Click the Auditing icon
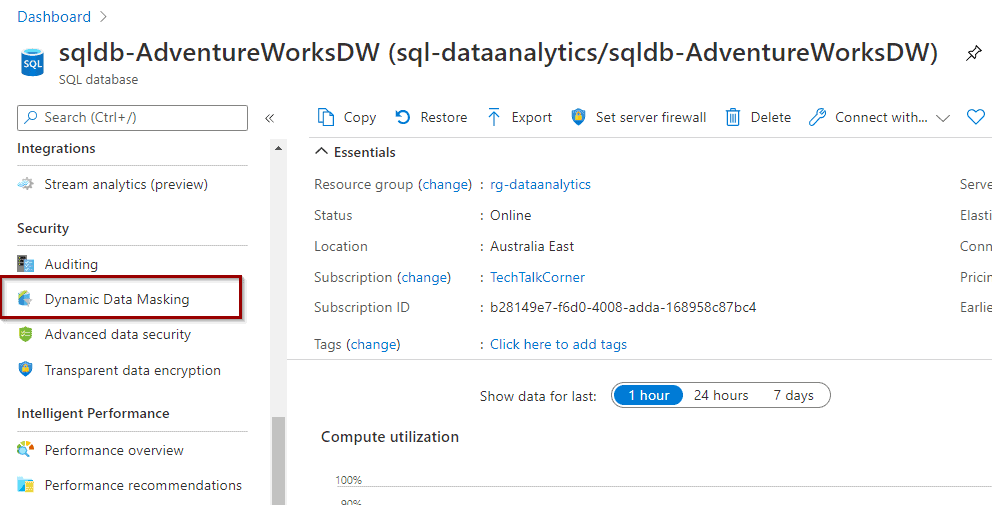 [25, 264]
